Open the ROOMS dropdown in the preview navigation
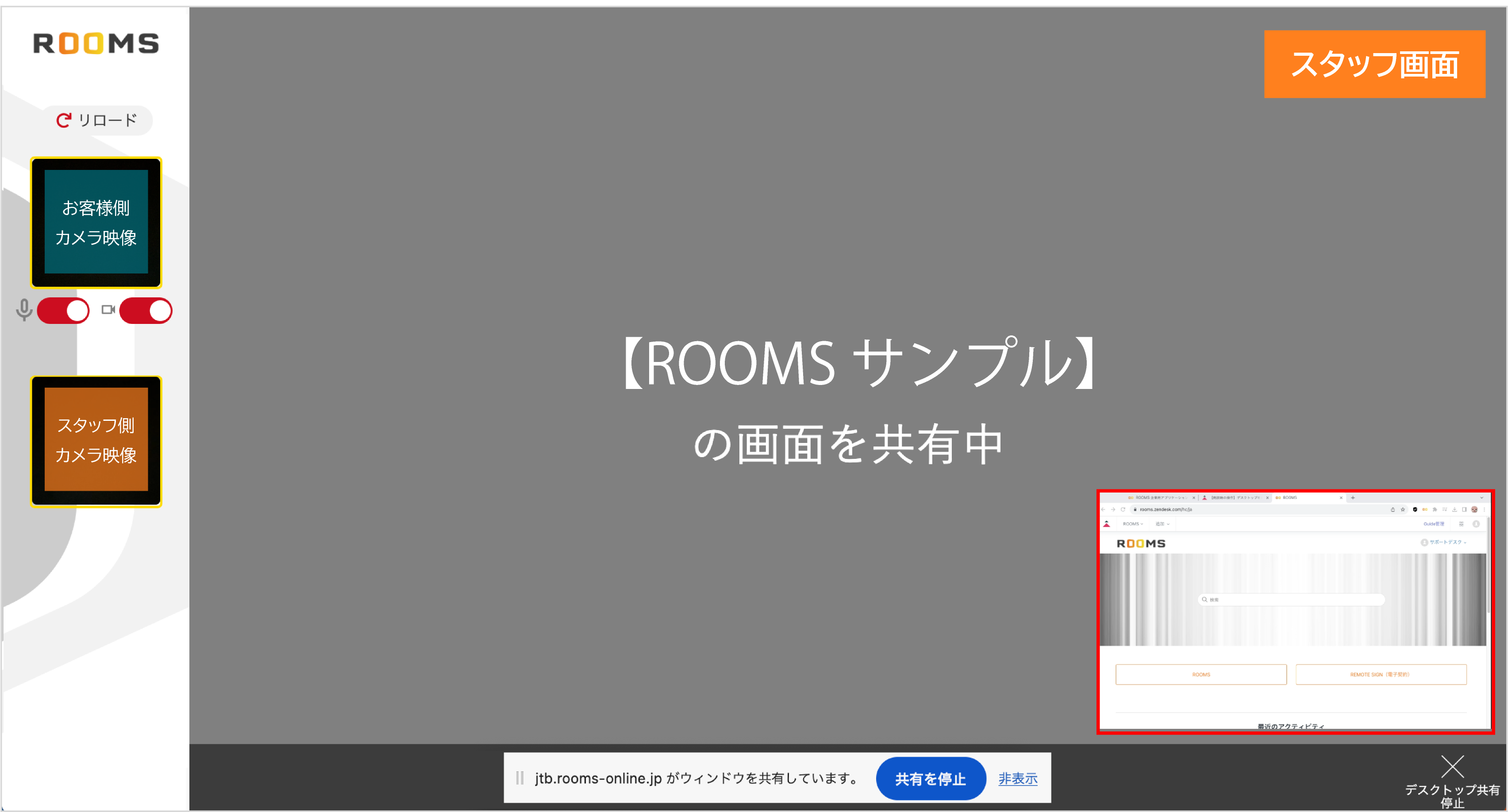The width and height of the screenshot is (1508, 812). coord(1133,524)
